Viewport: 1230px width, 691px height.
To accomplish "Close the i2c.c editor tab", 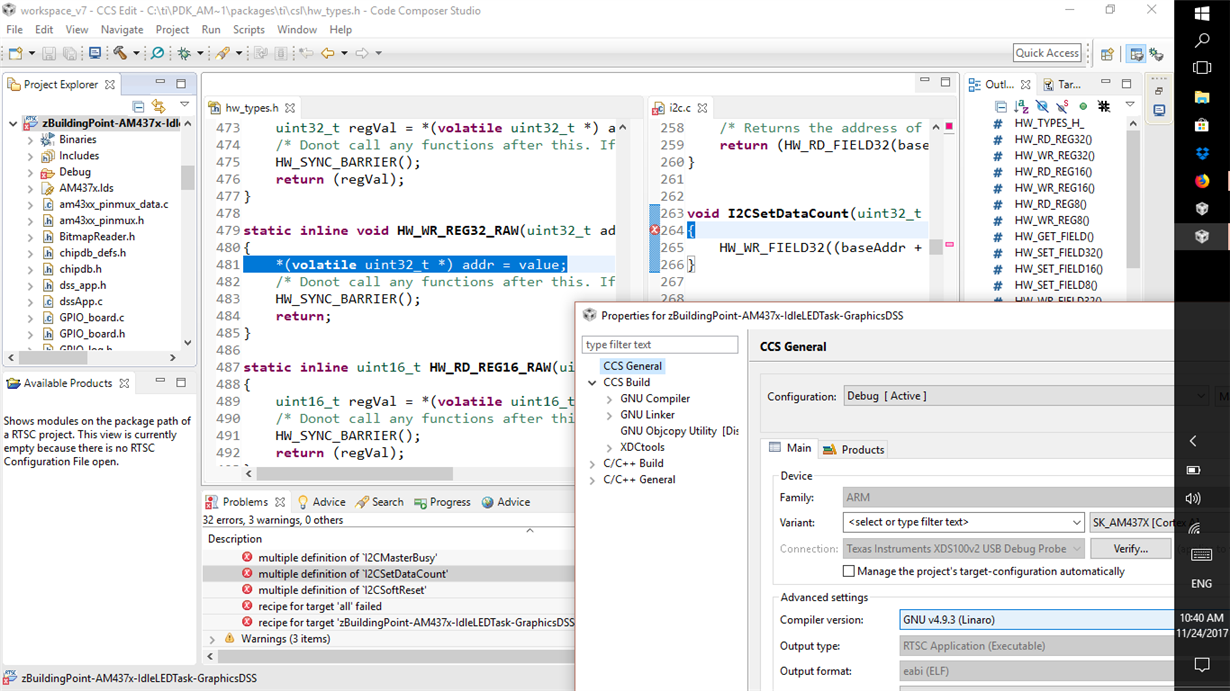I will coord(703,108).
